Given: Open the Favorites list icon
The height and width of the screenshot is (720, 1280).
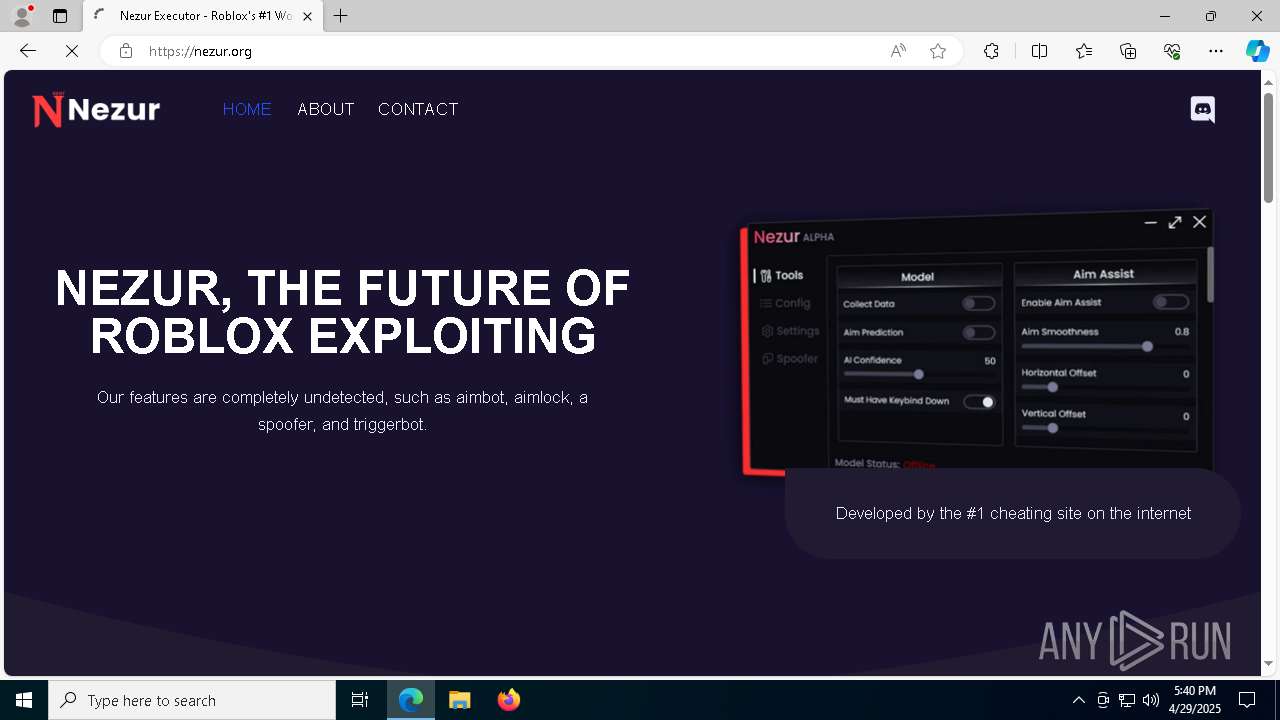Looking at the screenshot, I should [x=1084, y=51].
